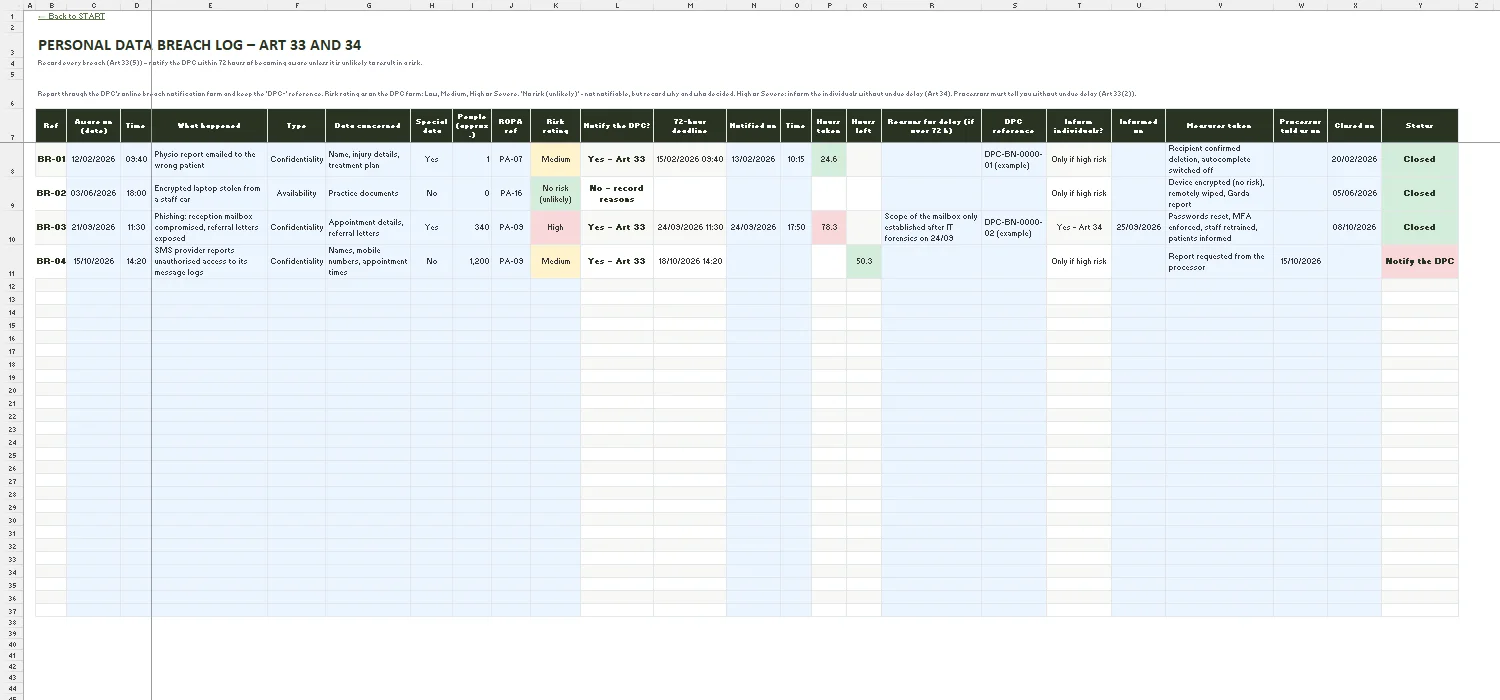Select the time cell 14:20 for BR-04
Image resolution: width=1500 pixels, height=700 pixels.
pyautogui.click(x=137, y=261)
